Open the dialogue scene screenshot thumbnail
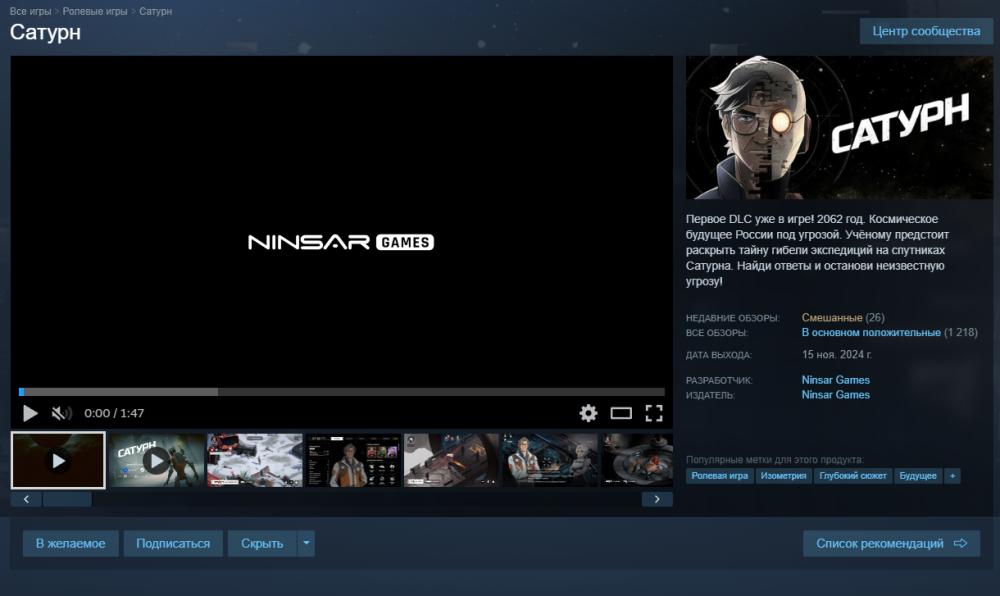The image size is (1000, 596). (550, 460)
